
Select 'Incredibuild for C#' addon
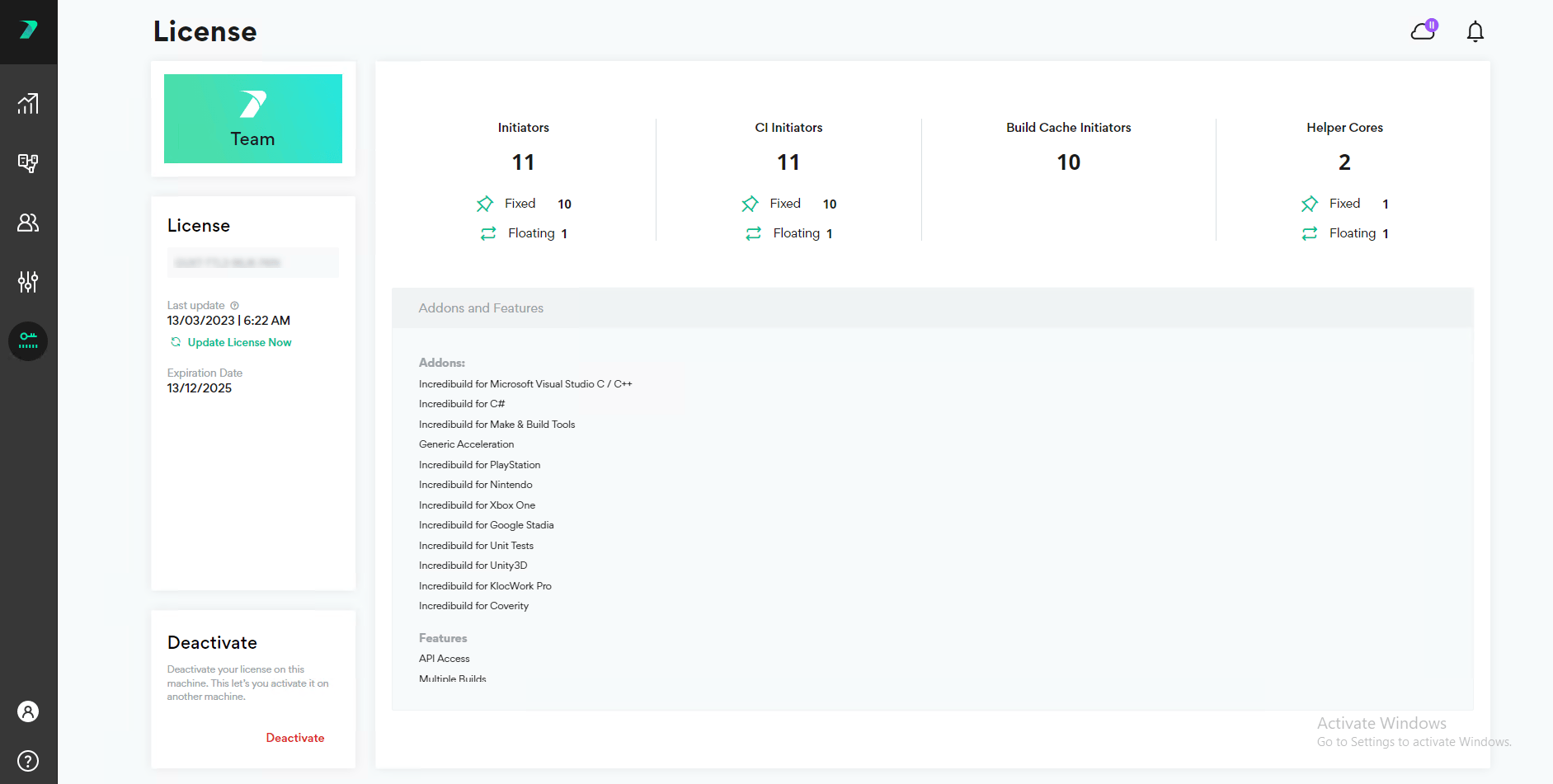point(462,404)
